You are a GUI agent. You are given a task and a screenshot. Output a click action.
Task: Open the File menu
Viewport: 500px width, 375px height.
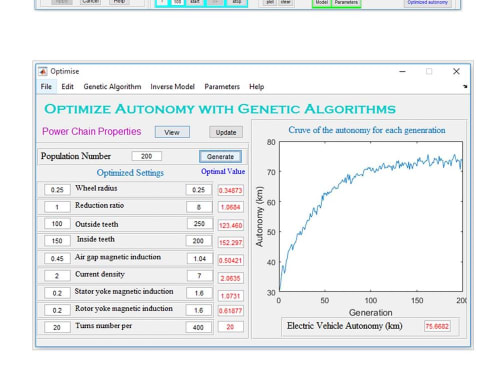tap(46, 87)
